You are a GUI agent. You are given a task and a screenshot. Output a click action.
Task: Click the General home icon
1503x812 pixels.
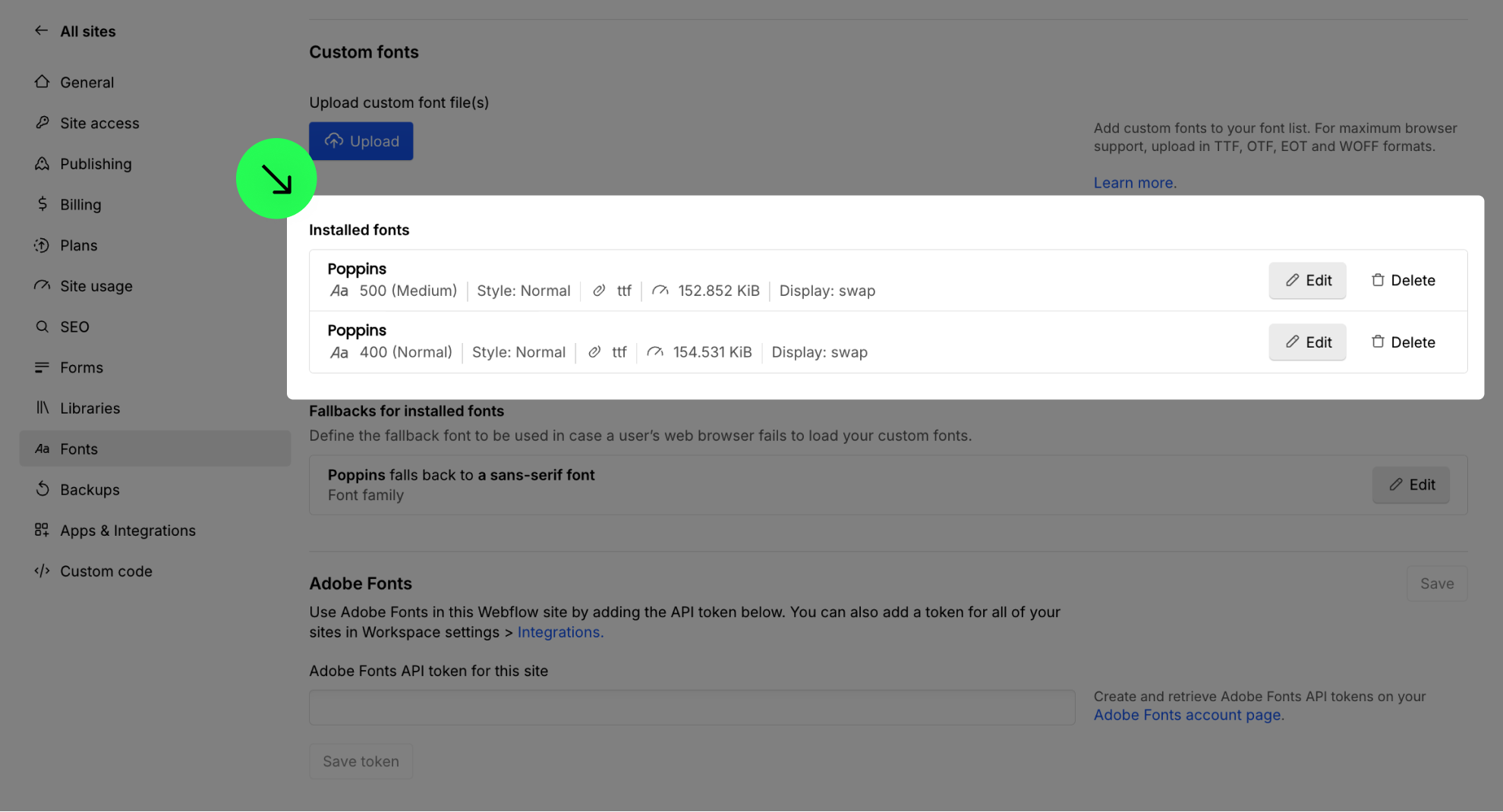42,81
